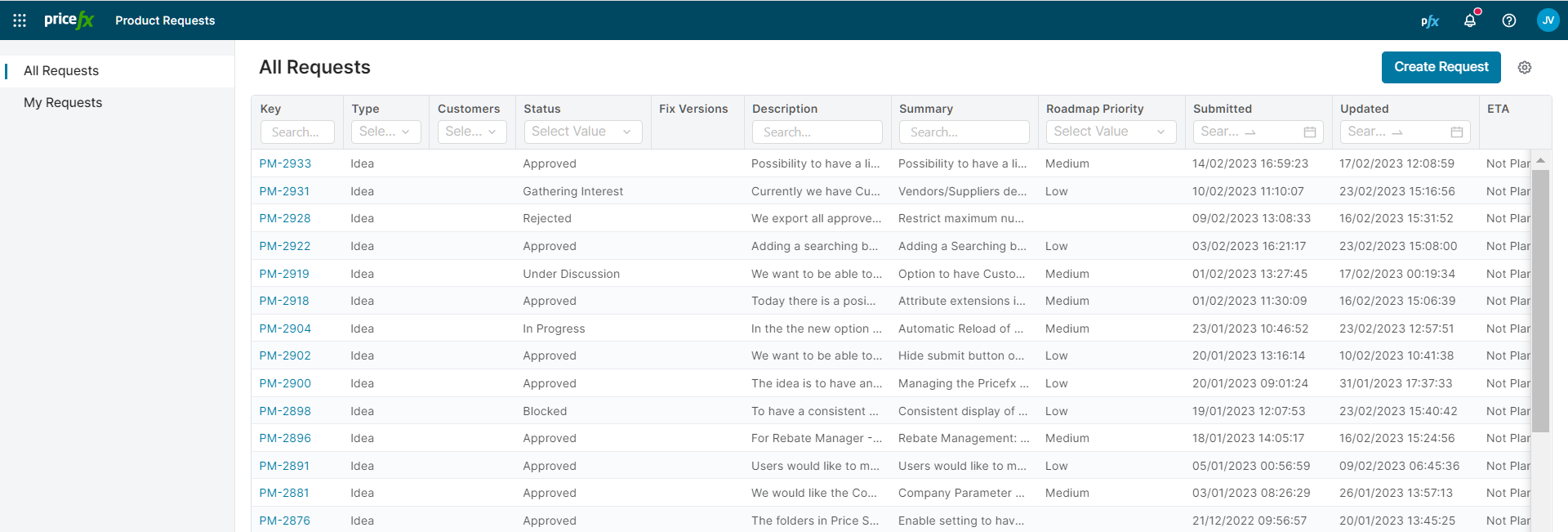This screenshot has height=532, width=1568.
Task: Click the Pricefx logo
Action: 69,20
